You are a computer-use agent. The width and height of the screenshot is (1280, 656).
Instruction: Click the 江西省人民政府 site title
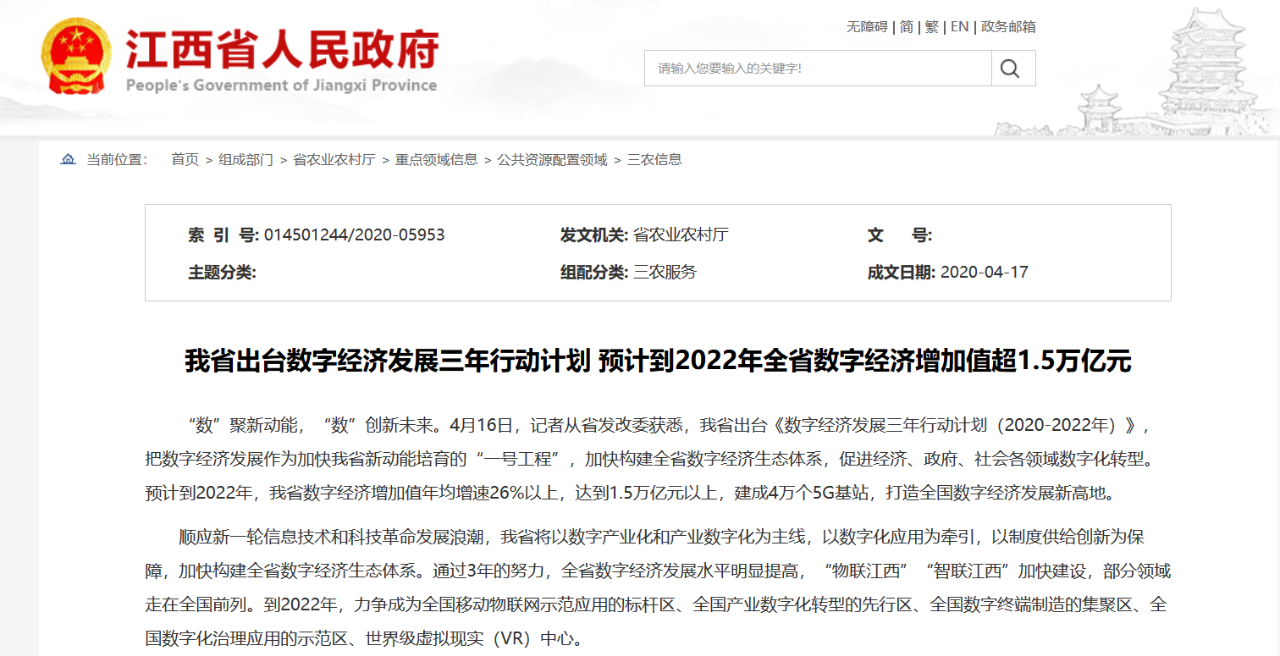(x=282, y=50)
